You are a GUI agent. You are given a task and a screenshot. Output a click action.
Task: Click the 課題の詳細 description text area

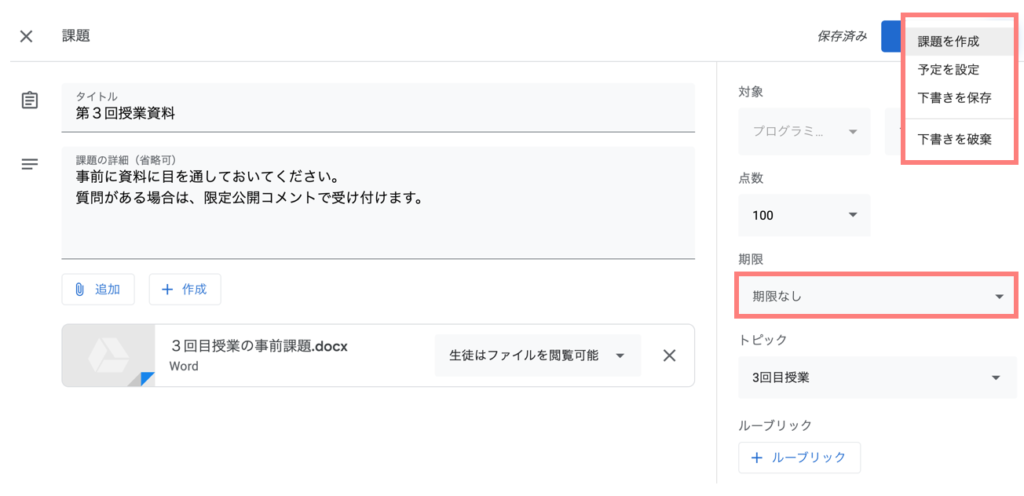click(x=378, y=203)
